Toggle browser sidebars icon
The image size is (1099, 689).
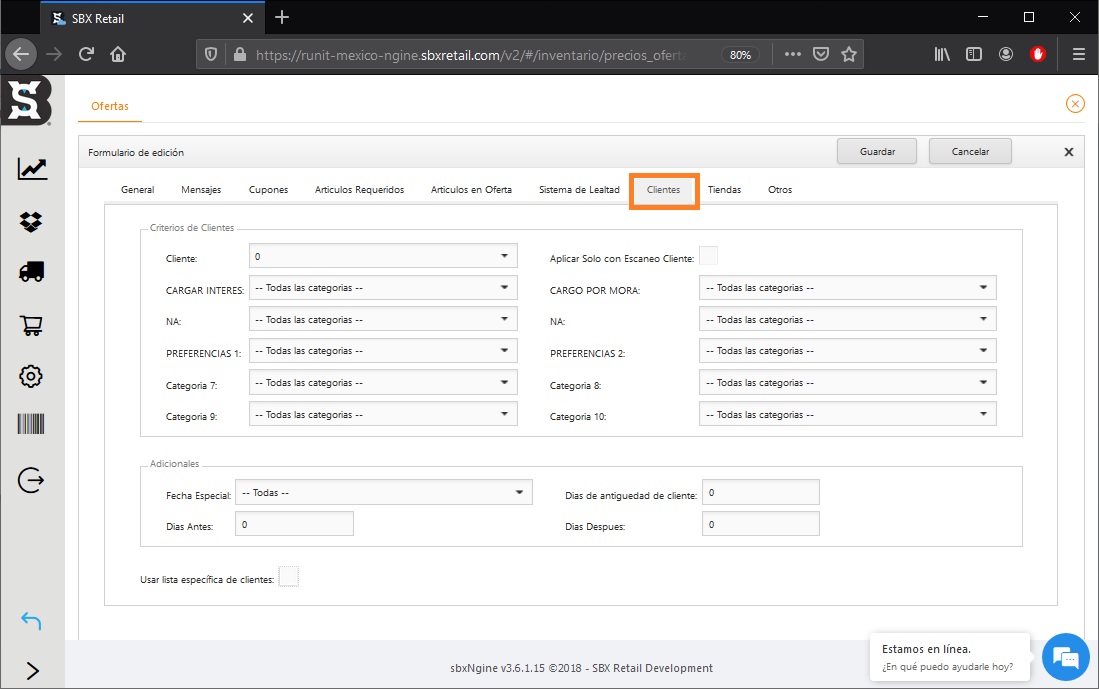coord(974,54)
